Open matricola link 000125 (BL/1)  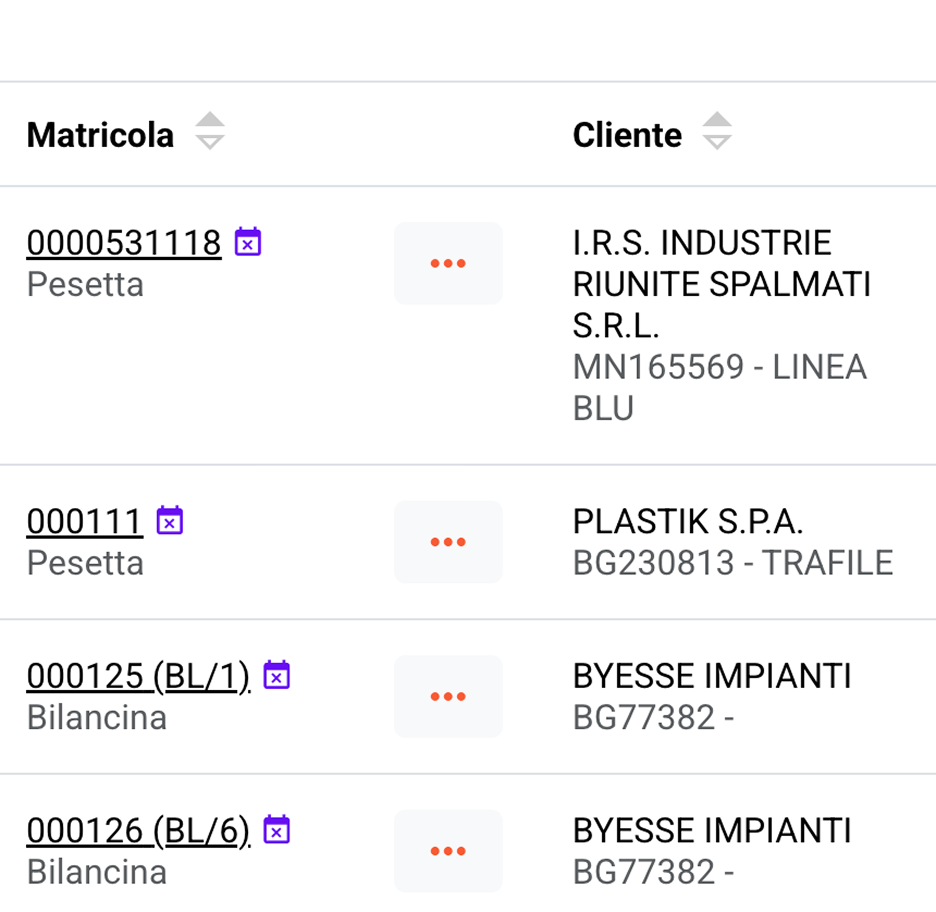point(138,677)
